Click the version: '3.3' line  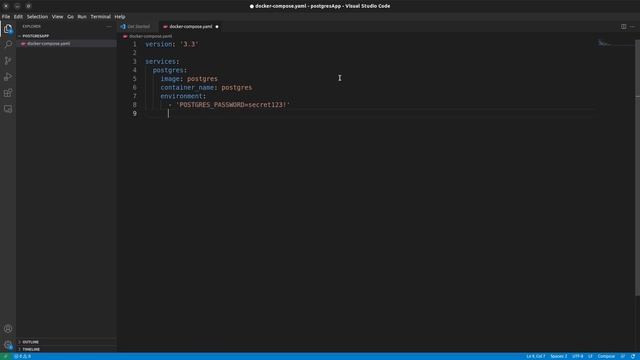172,44
